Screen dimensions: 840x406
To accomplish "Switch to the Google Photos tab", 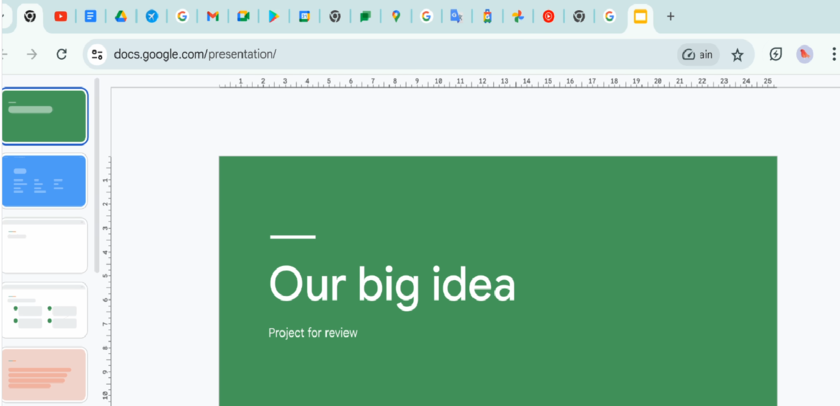I will [x=517, y=16].
